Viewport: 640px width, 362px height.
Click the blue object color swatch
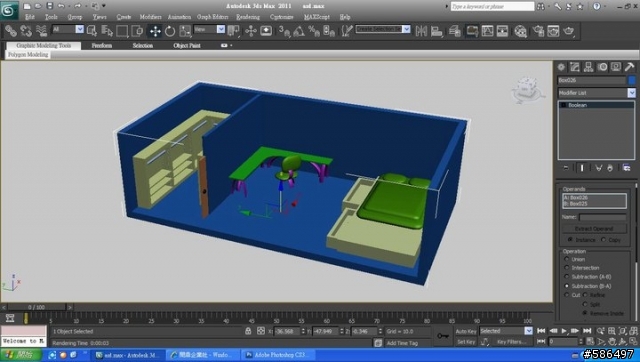[x=632, y=80]
